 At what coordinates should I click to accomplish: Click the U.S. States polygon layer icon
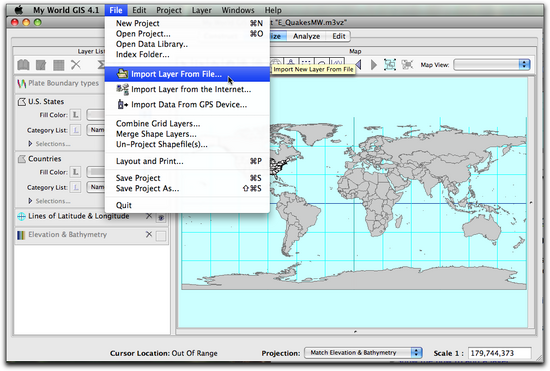point(22,102)
